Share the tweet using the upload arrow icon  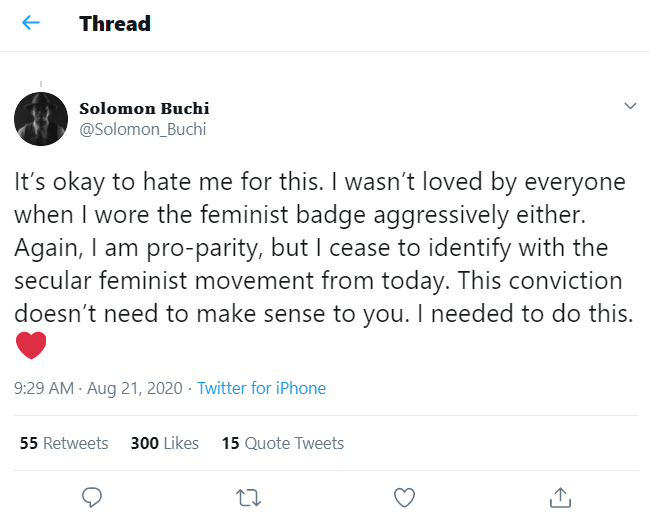(x=560, y=496)
